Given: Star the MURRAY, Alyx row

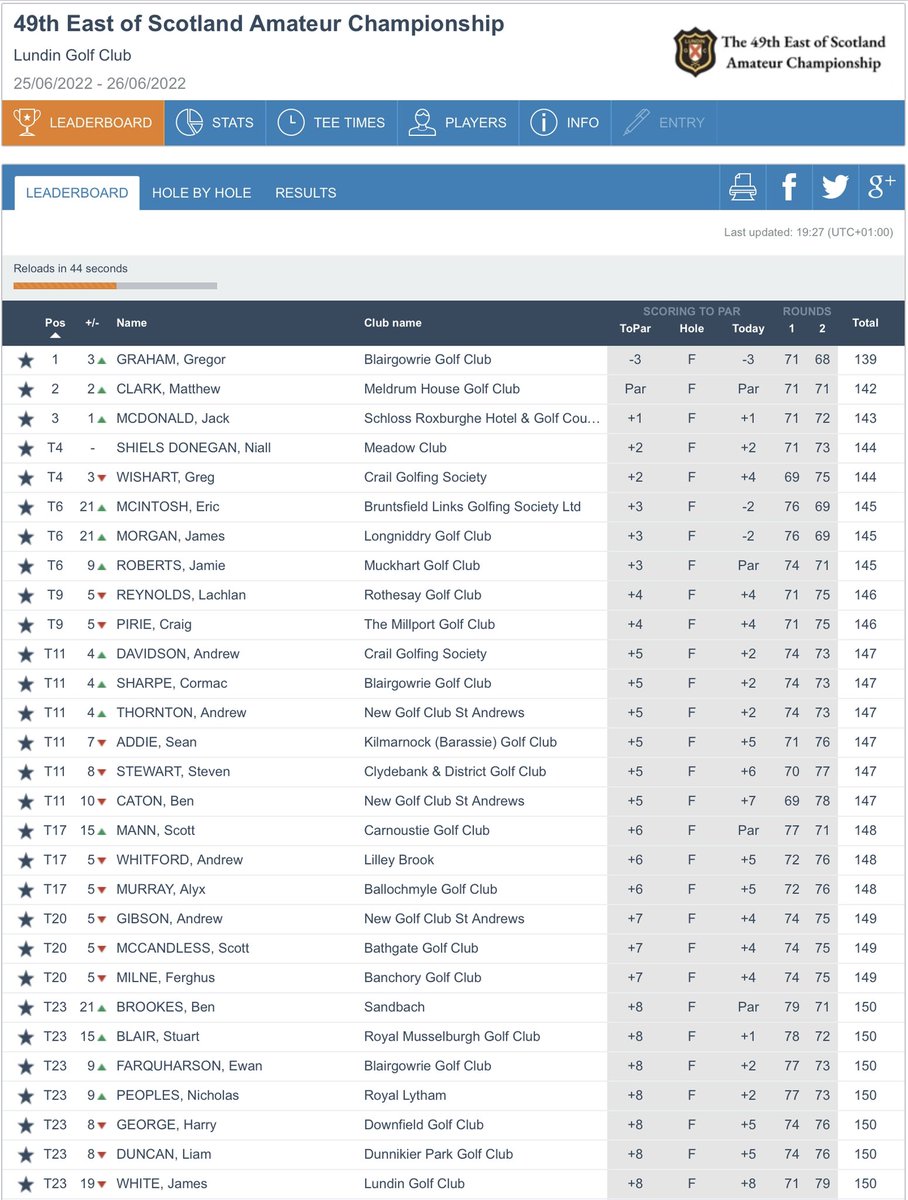Looking at the screenshot, I should pyautogui.click(x=26, y=890).
